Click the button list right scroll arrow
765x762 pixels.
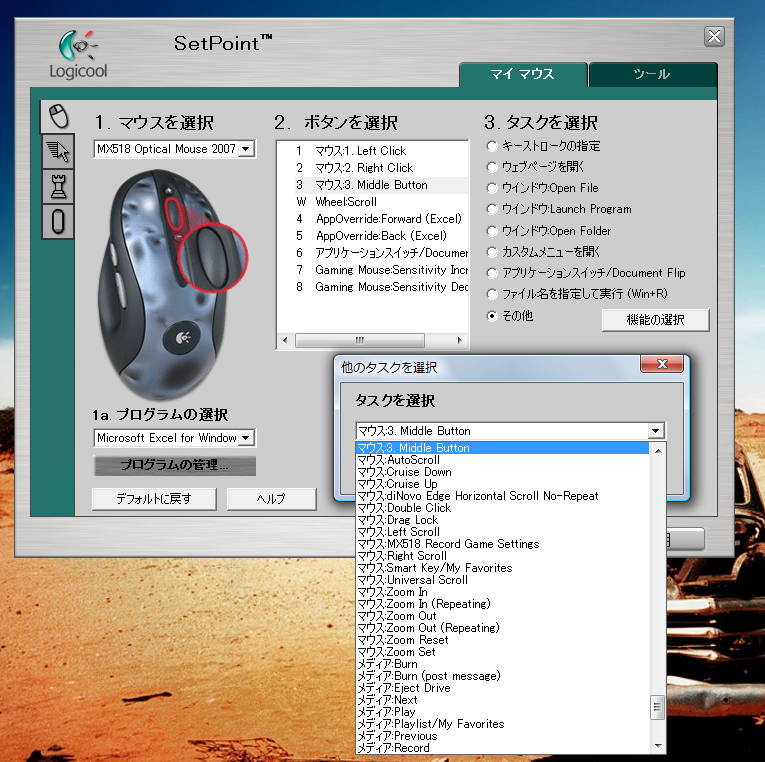point(459,340)
